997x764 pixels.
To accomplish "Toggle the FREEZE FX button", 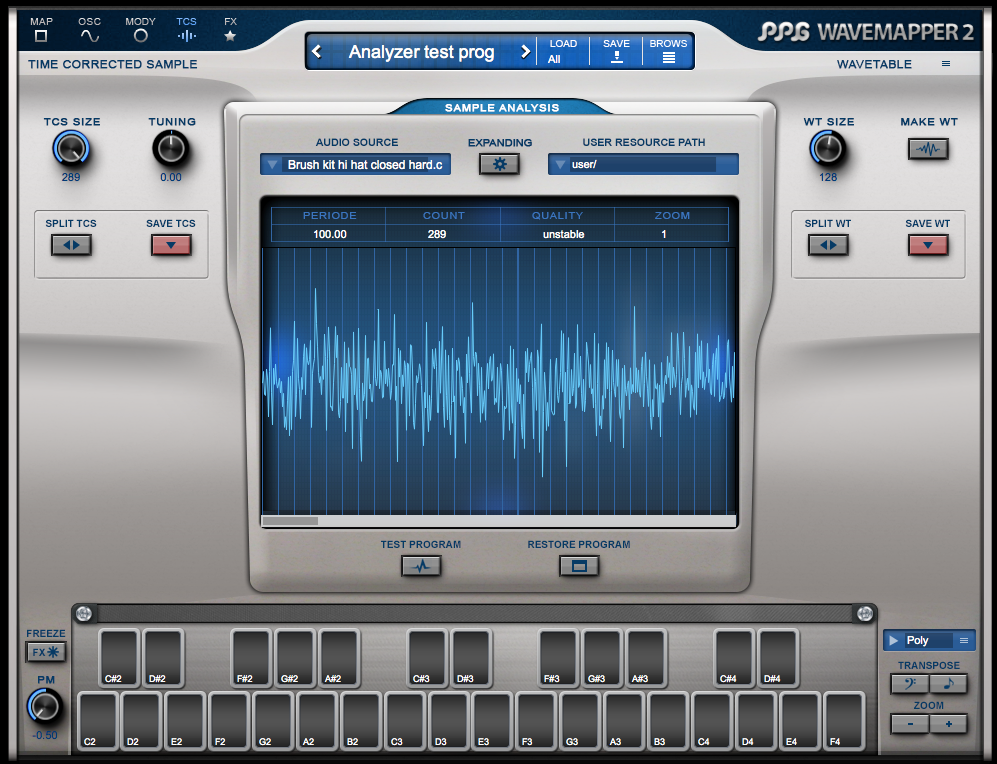I will tap(46, 652).
